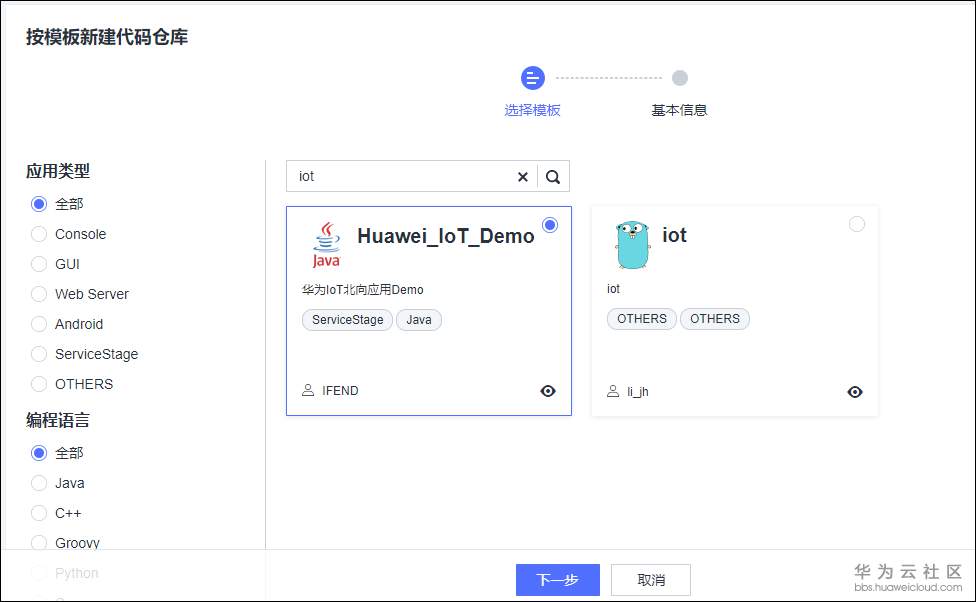
Task: Select 全部 under 编程语言
Action: (x=39, y=453)
